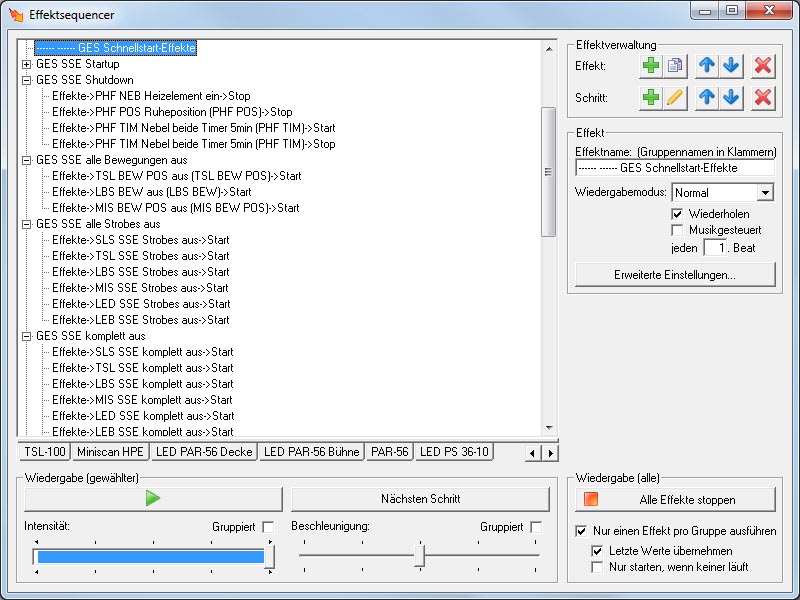Click the Beschleunigung slider handle
This screenshot has width=800, height=600.
tap(421, 555)
